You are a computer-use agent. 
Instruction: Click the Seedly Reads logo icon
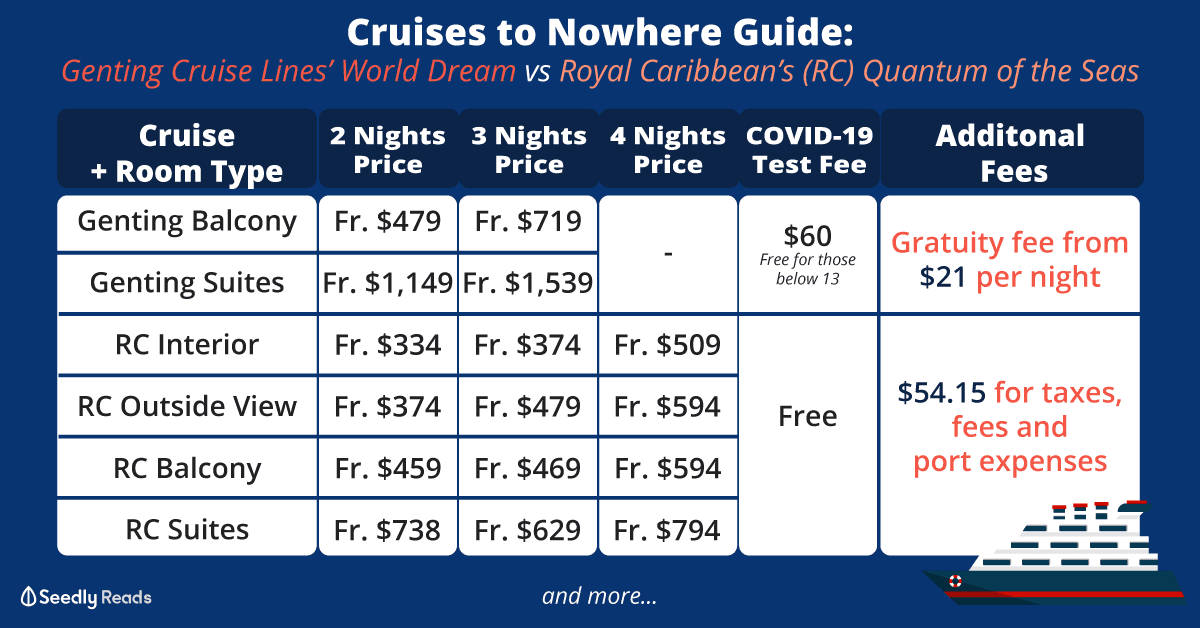pos(28,597)
